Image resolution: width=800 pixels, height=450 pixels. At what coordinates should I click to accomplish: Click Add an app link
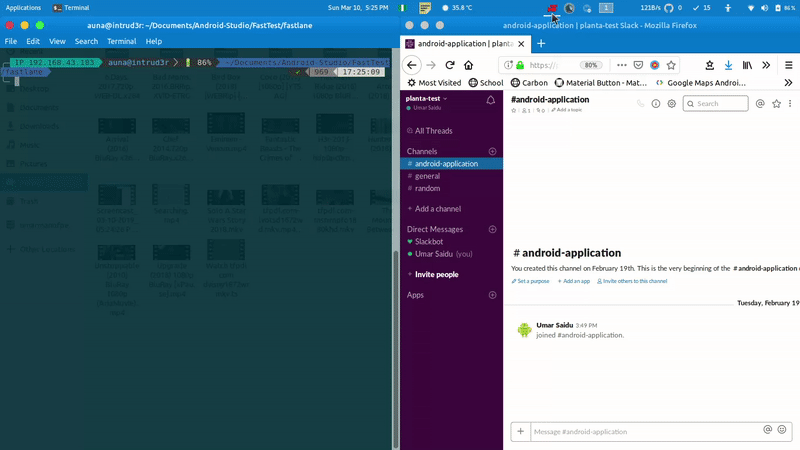573,281
